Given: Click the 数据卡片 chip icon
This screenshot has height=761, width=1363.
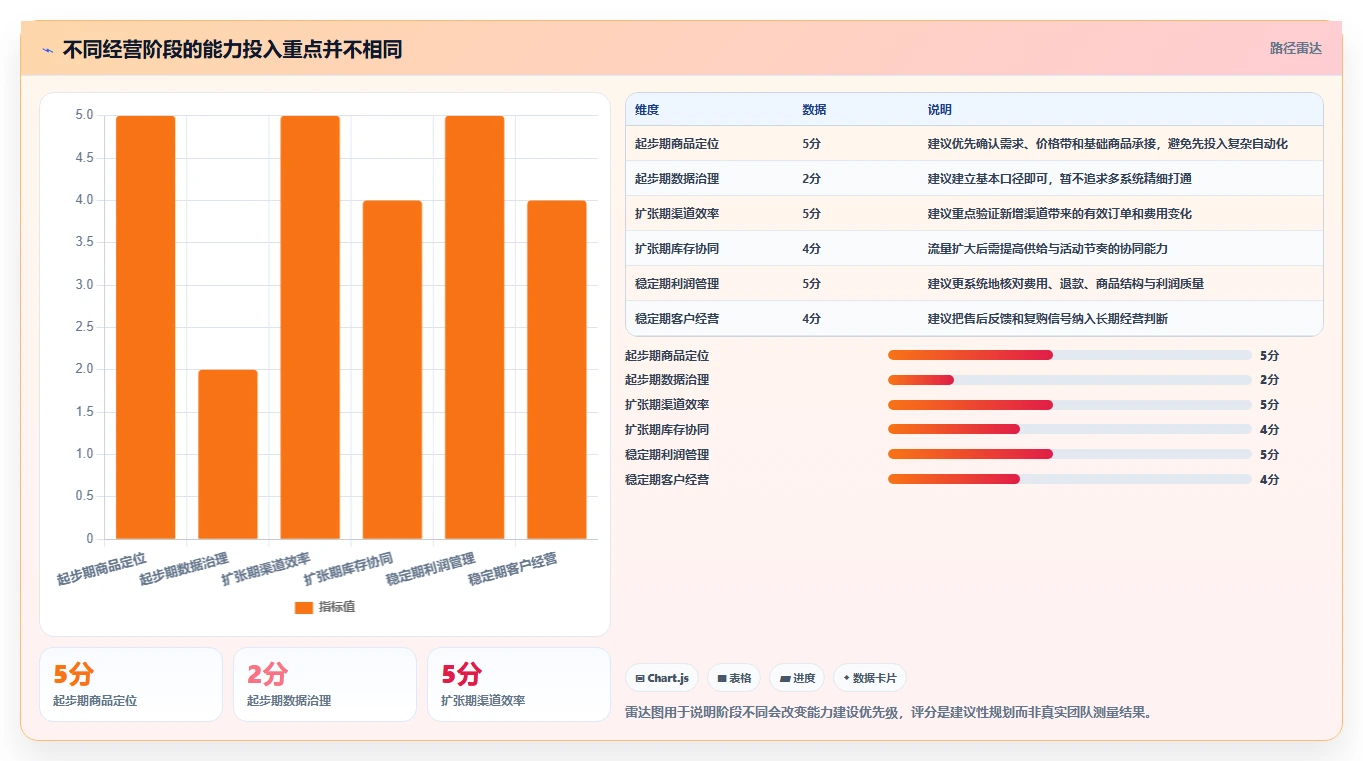Looking at the screenshot, I should pos(847,678).
